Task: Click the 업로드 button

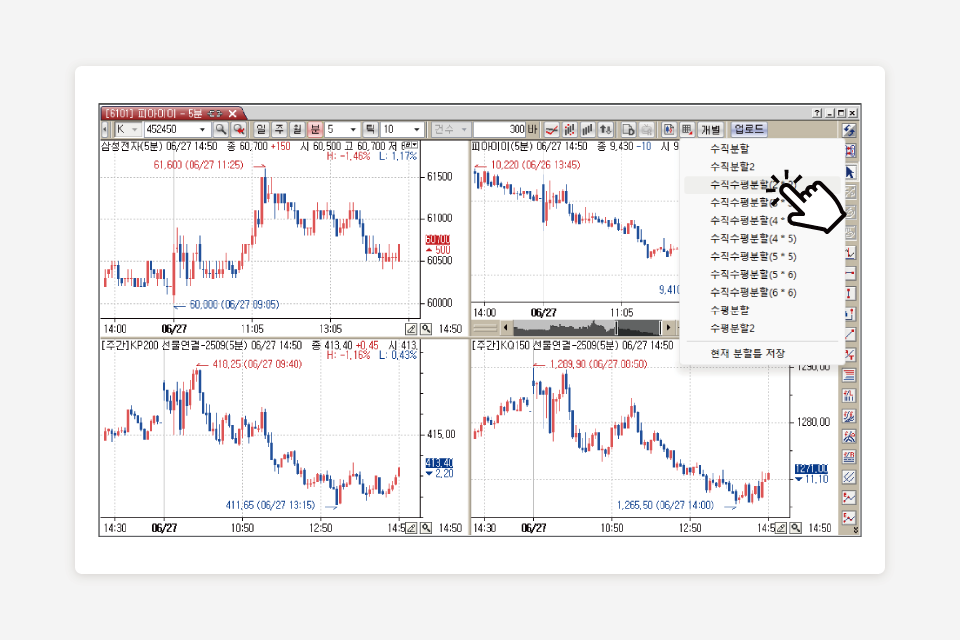Action: pyautogui.click(x=749, y=130)
